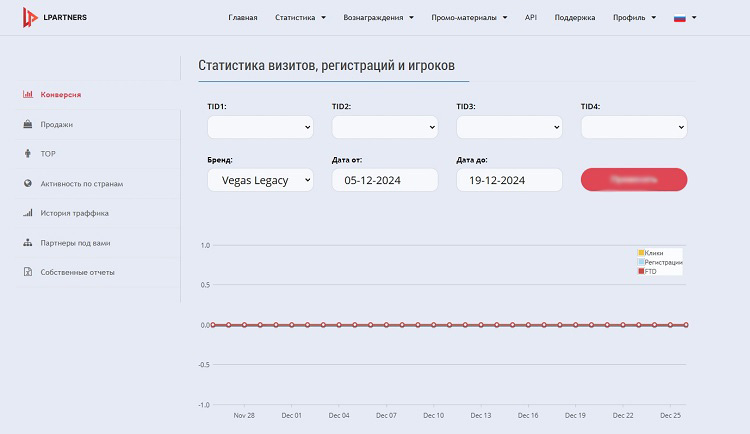750x434 pixels.
Task: Click the Дата от date field
Action: (385, 180)
